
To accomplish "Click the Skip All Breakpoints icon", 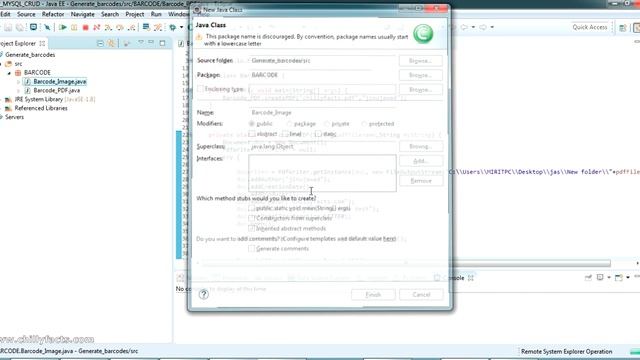I will 47,27.
